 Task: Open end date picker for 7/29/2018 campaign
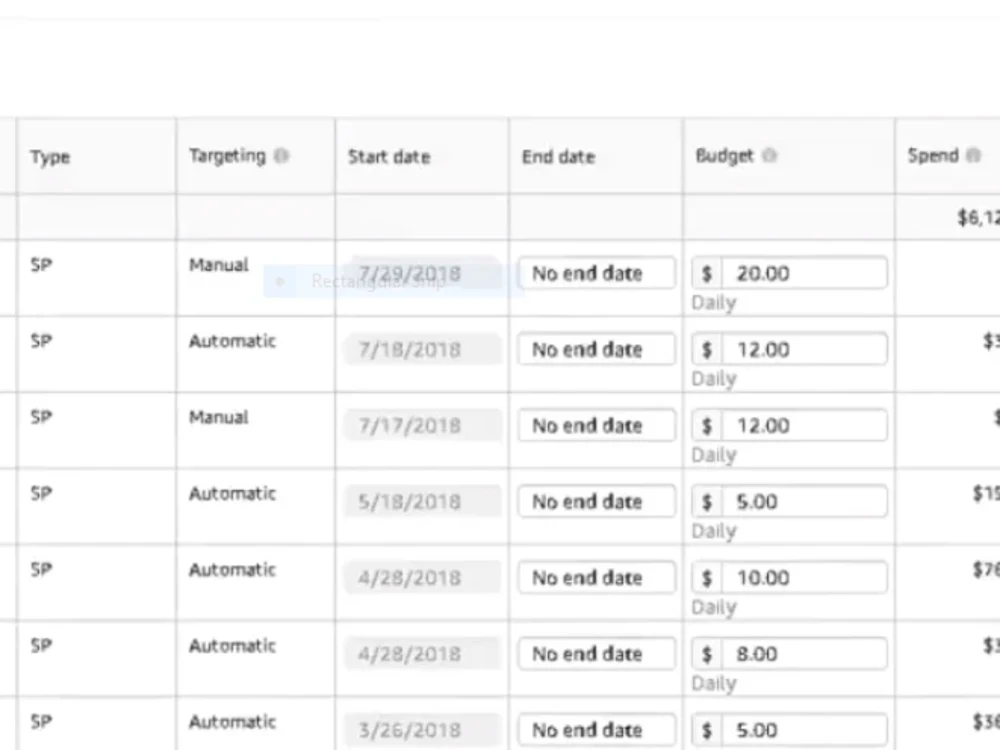tap(597, 273)
